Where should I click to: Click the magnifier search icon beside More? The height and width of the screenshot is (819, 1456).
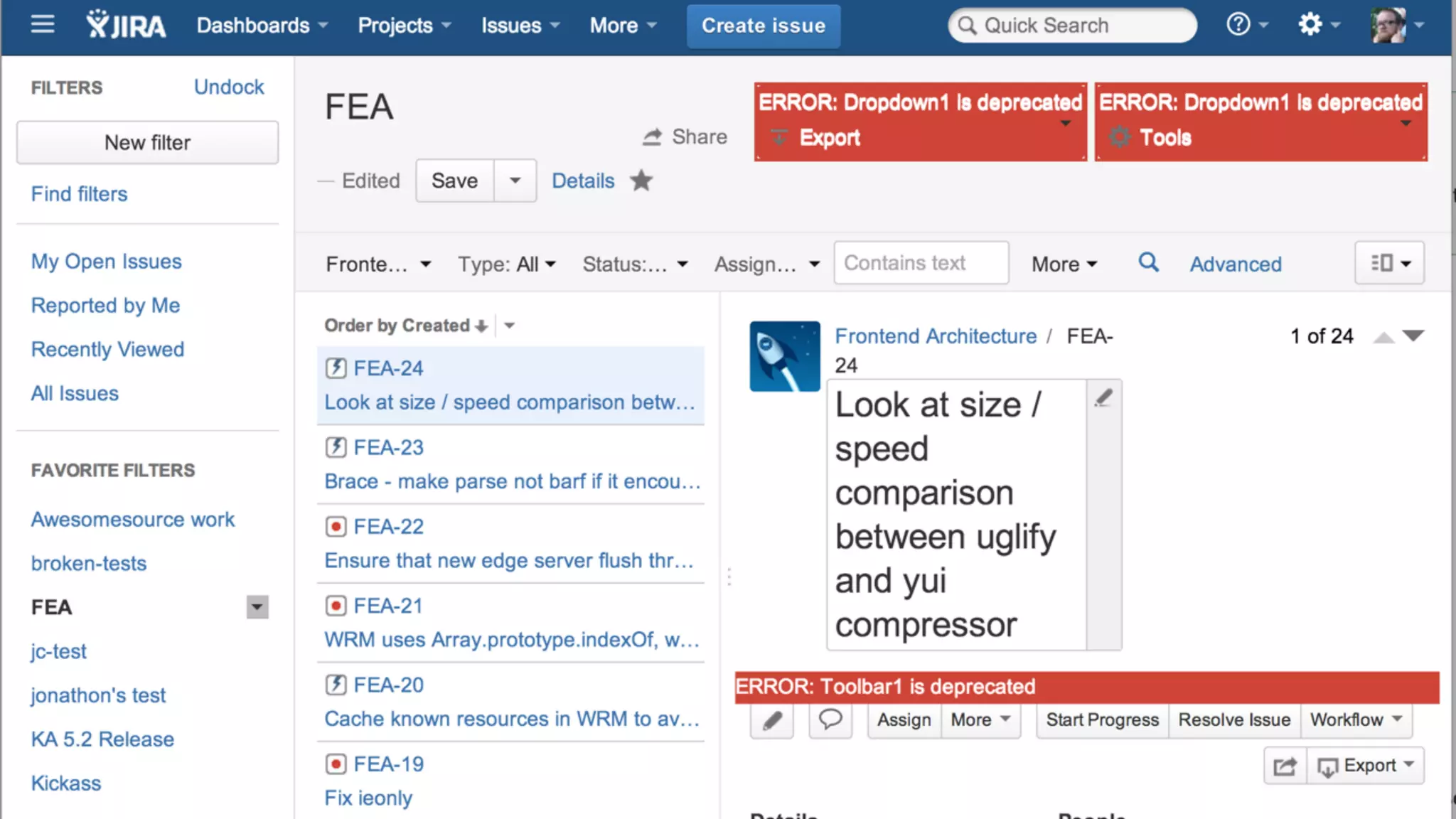click(1148, 262)
